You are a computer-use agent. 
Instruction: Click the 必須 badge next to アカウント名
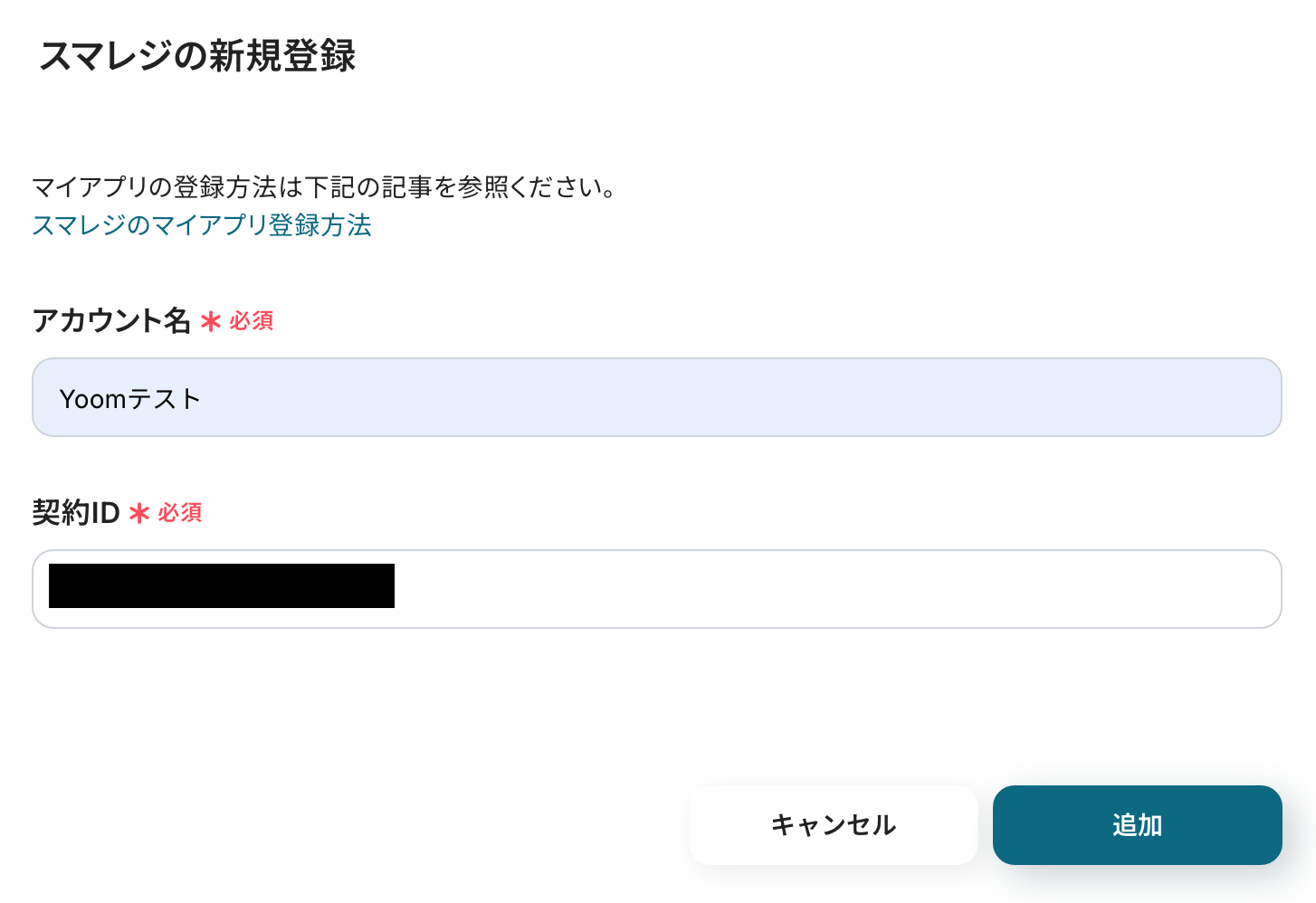click(x=251, y=321)
